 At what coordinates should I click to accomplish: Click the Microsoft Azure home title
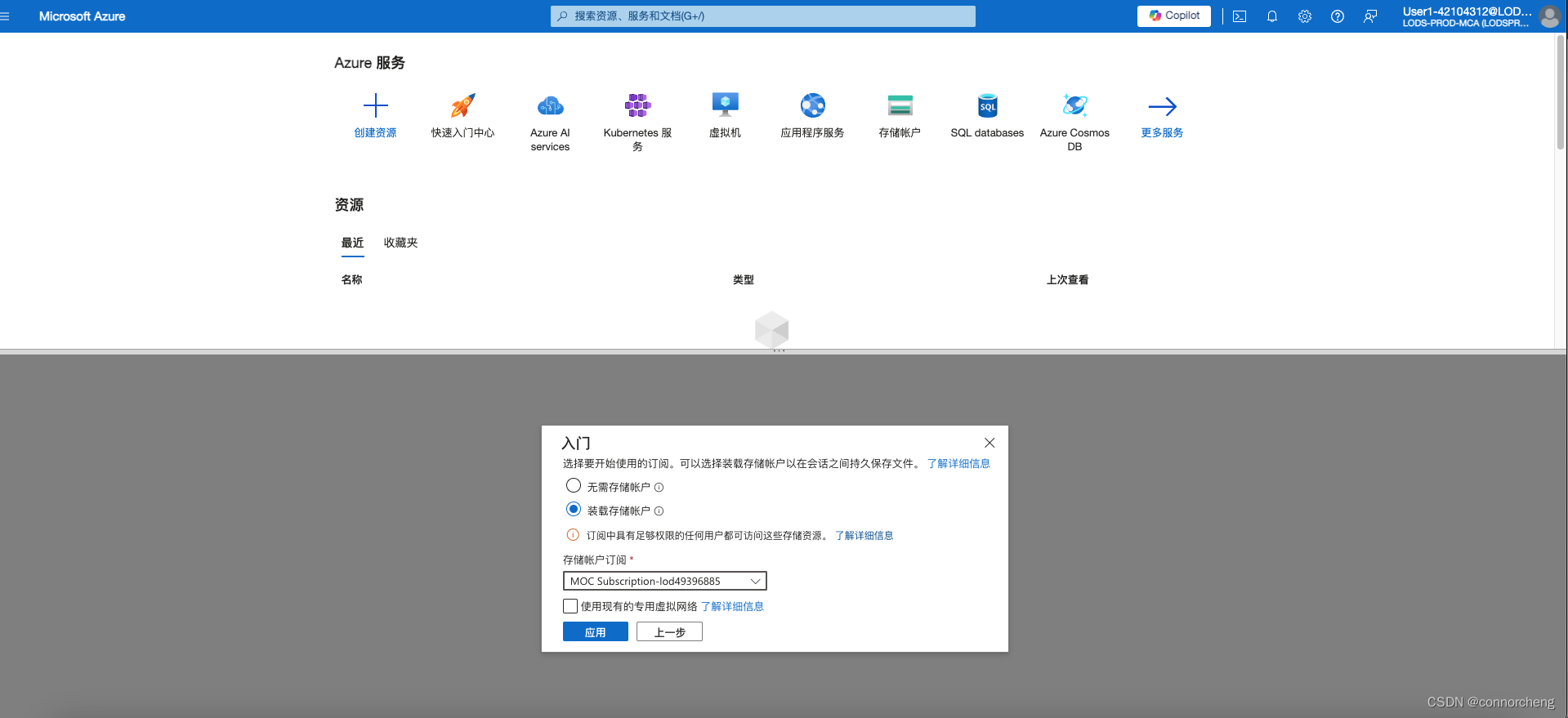click(82, 16)
